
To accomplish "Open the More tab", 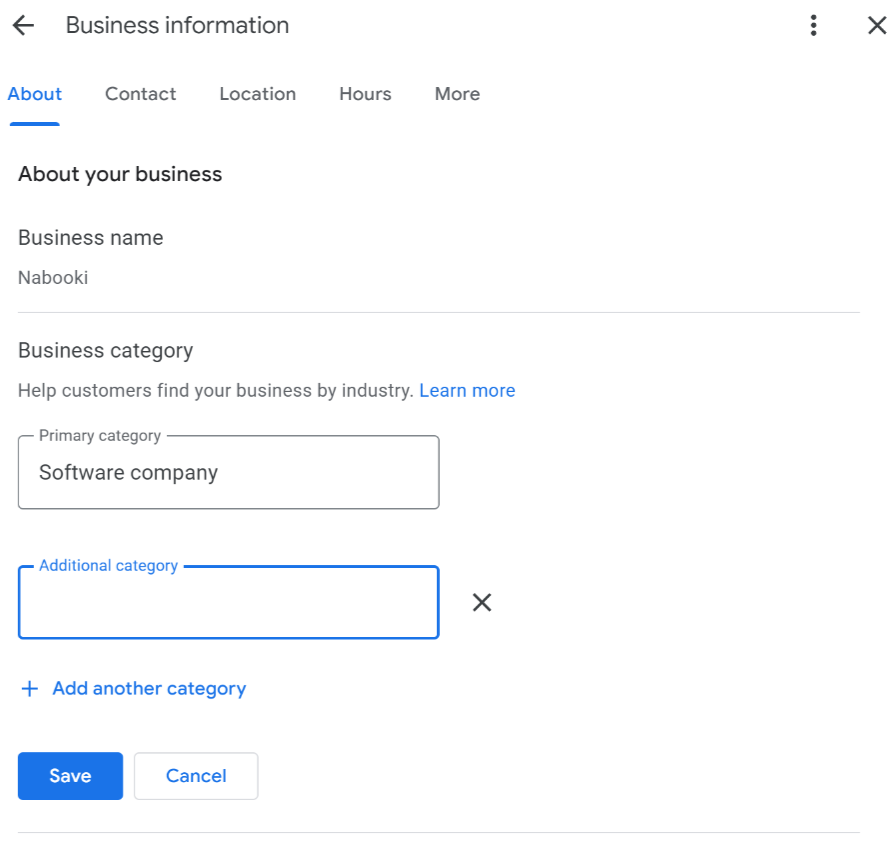I will coord(457,94).
